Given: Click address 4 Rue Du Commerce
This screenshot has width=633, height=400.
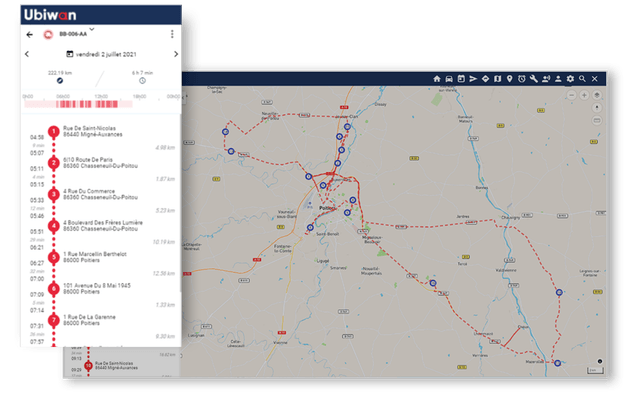Looking at the screenshot, I should click(x=101, y=195).
